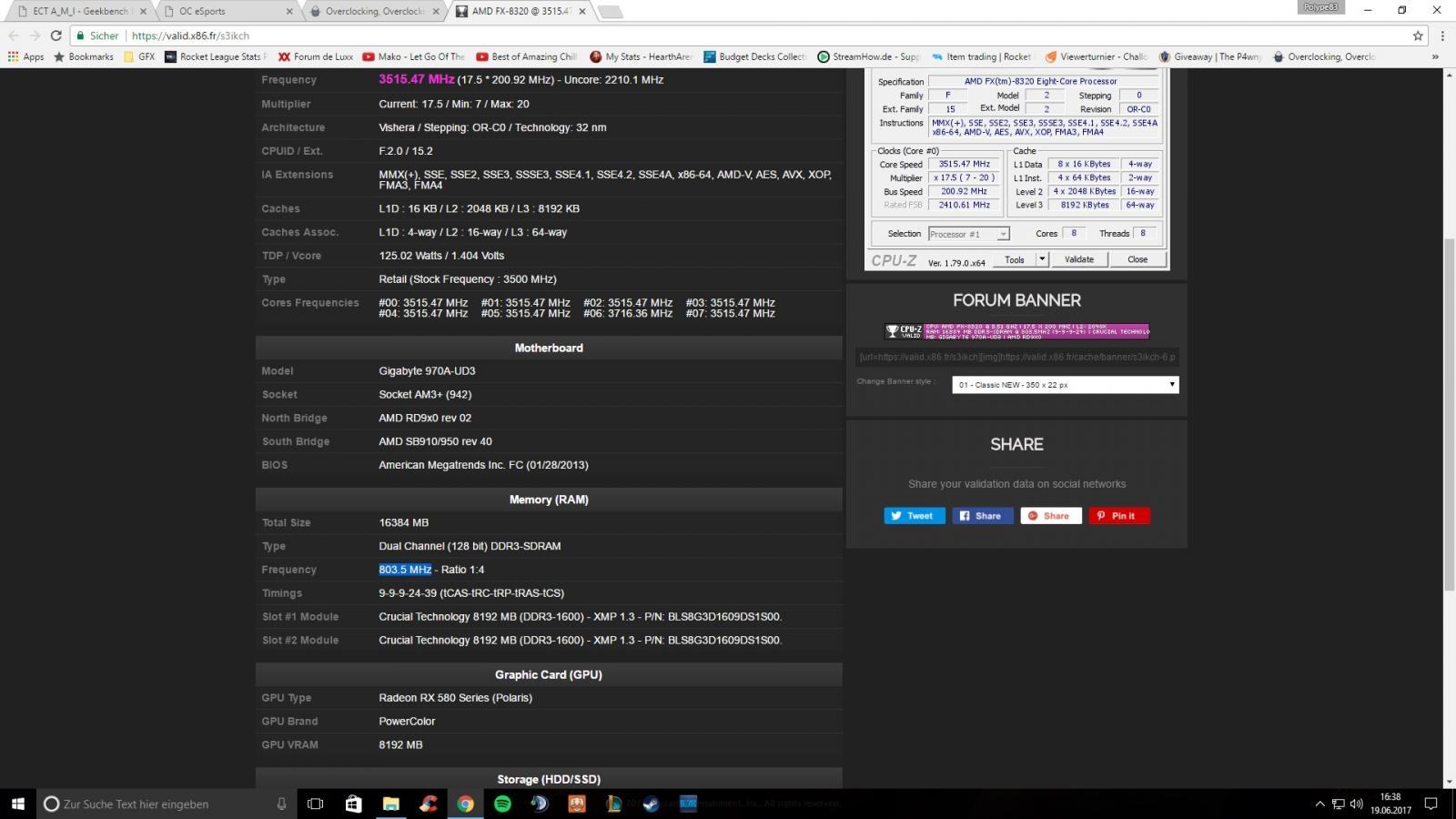
Task: Open the Item trading Rocket bookmark
Action: click(981, 56)
